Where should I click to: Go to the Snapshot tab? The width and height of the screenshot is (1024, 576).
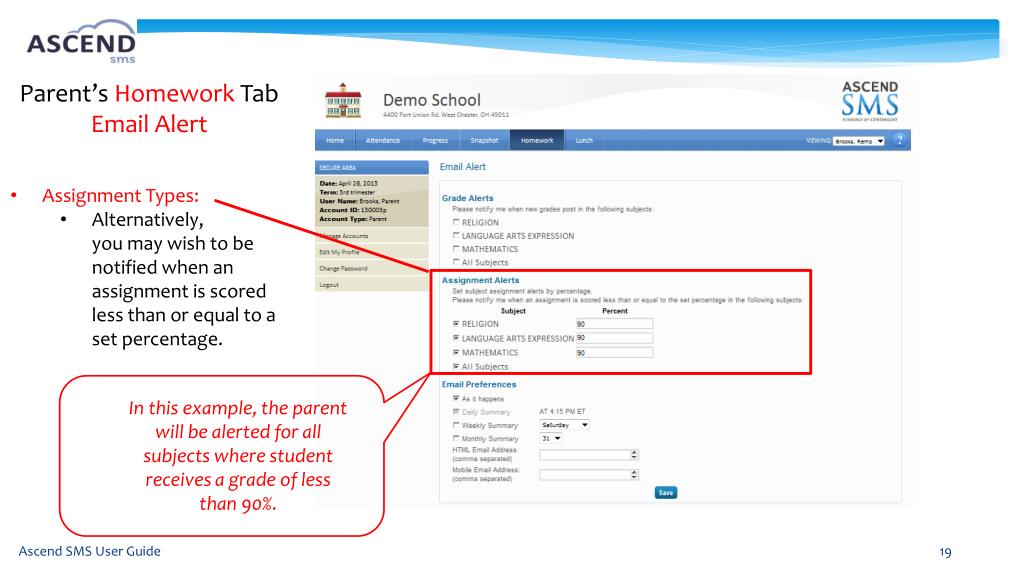(x=484, y=140)
